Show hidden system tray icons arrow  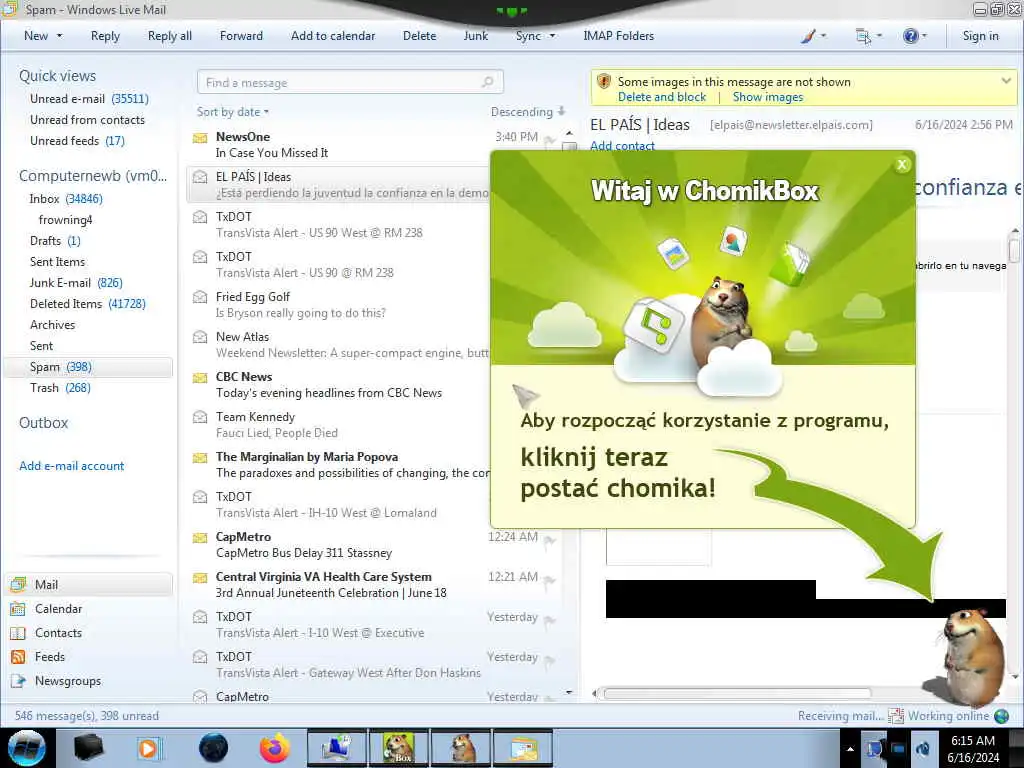point(850,749)
